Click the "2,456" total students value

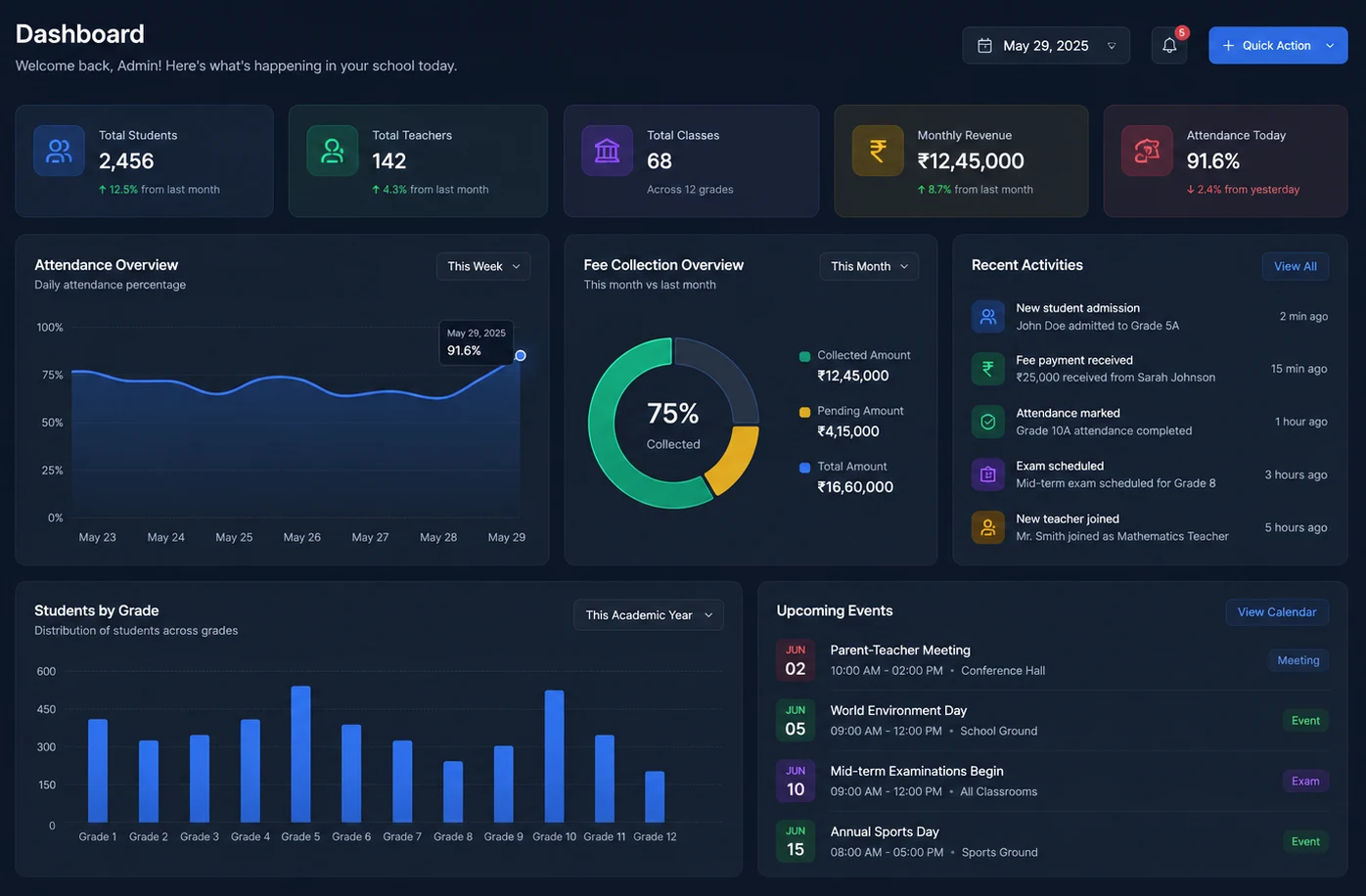(x=126, y=161)
